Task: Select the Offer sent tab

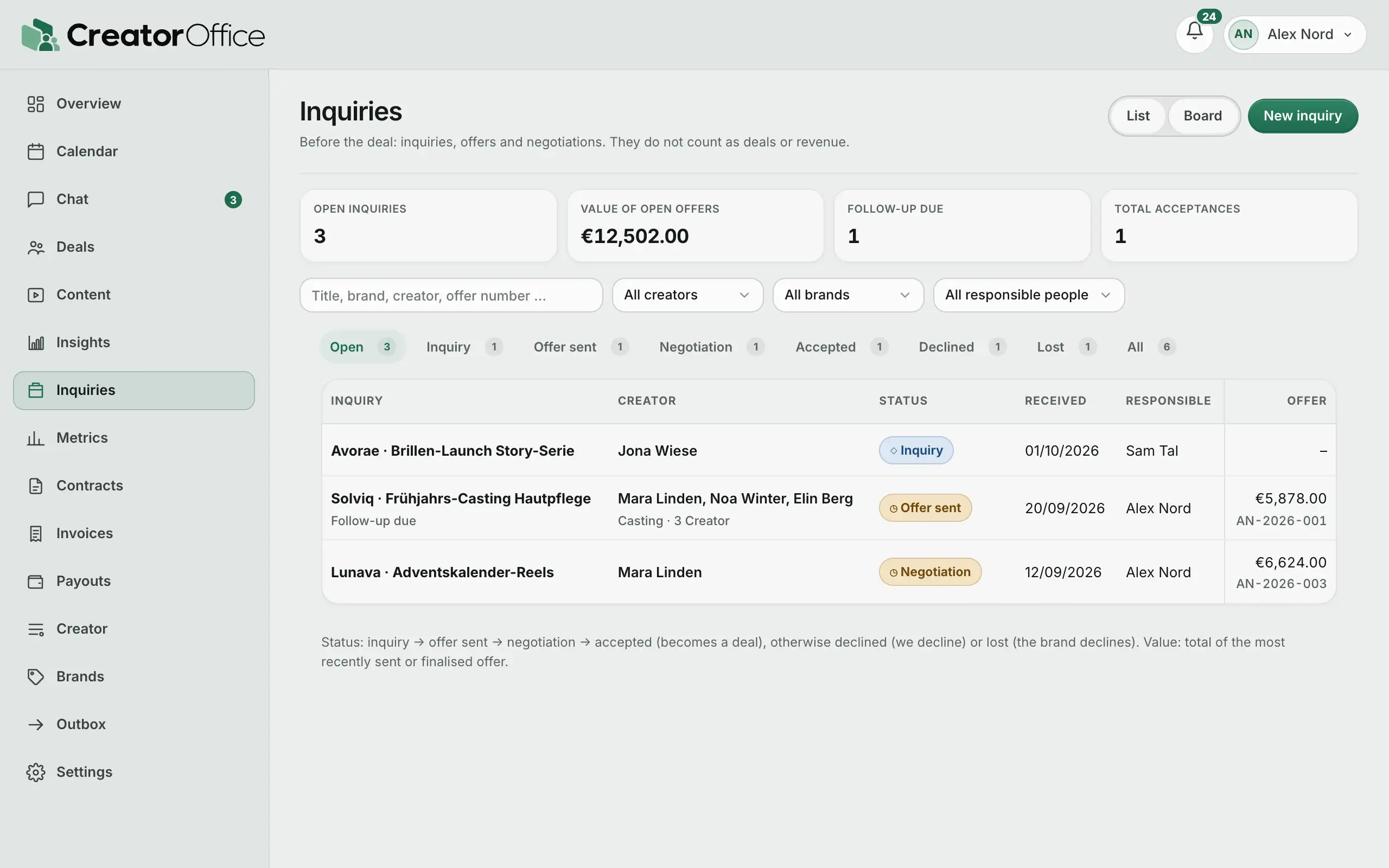Action: [581, 347]
